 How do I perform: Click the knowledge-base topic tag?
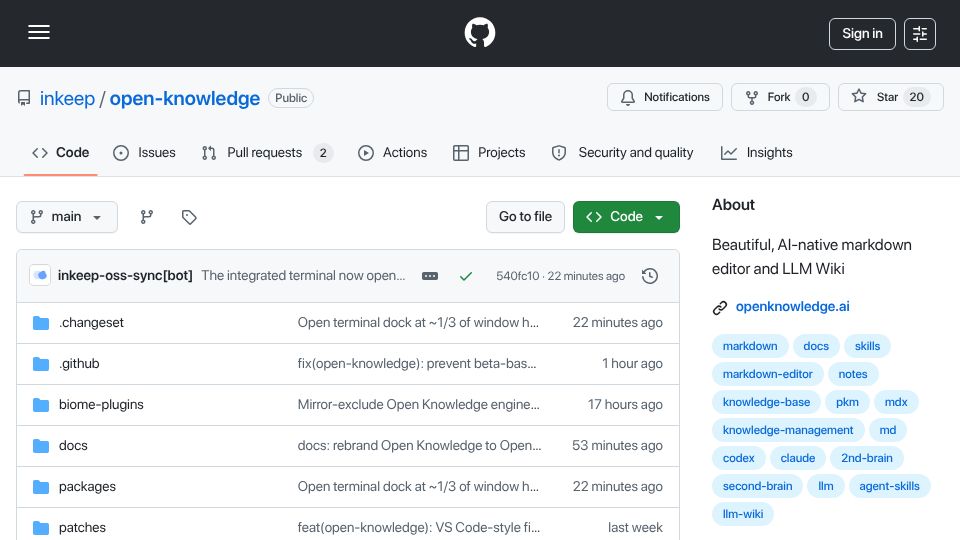click(766, 402)
